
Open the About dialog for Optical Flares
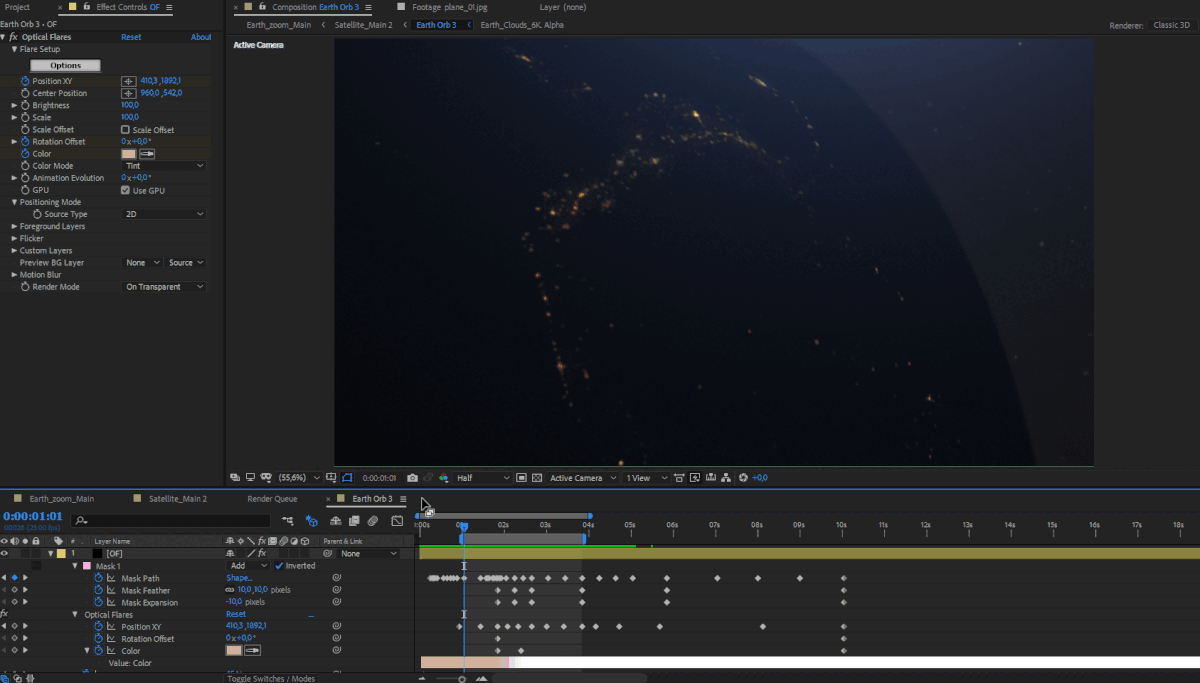201,36
